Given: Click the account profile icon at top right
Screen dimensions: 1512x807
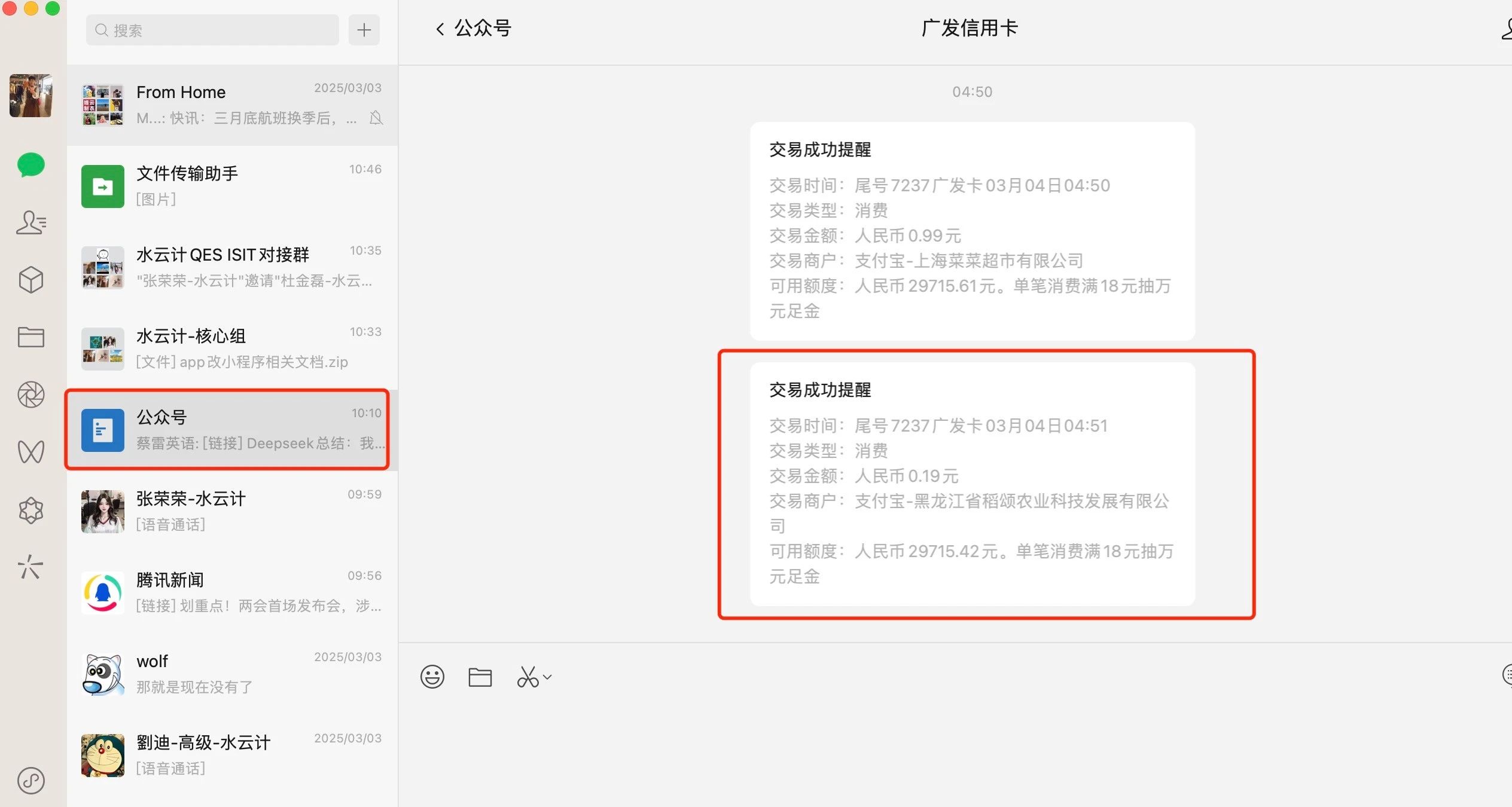Looking at the screenshot, I should pos(1506,29).
